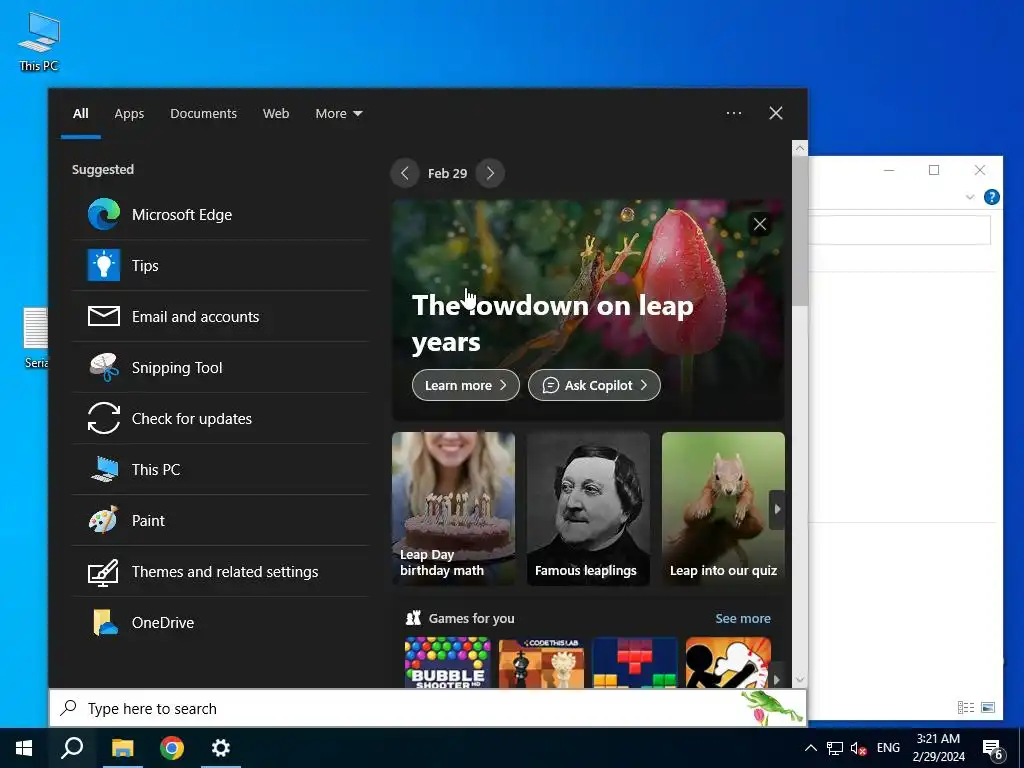
Task: Open the chess game tile
Action: 541,663
